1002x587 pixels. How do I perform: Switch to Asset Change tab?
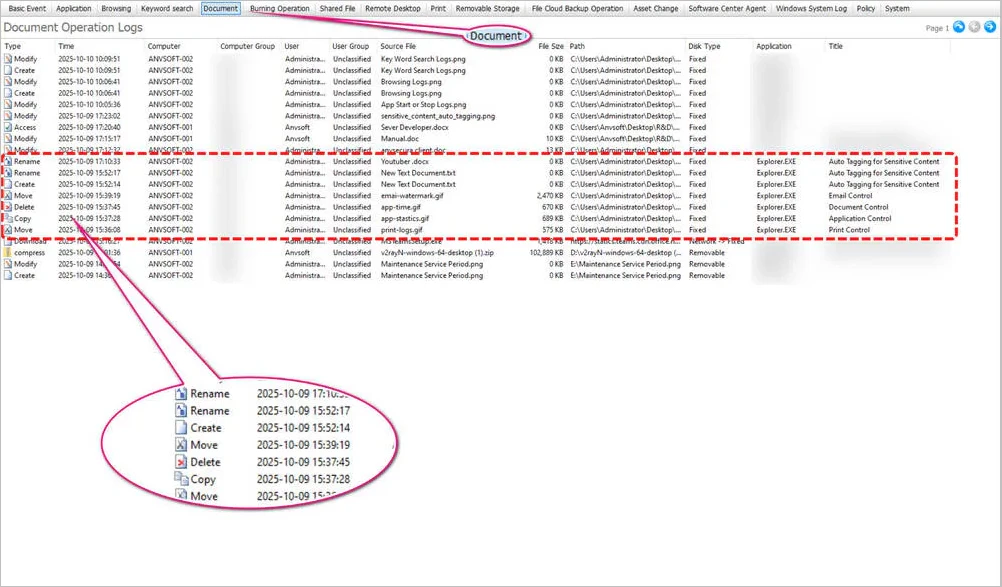[x=656, y=8]
